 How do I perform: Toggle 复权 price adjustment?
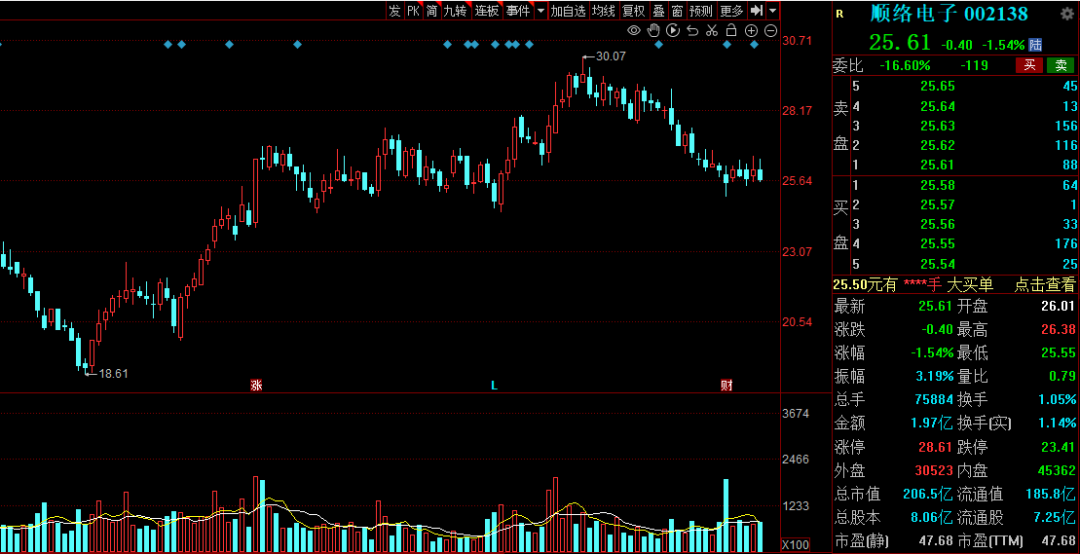(x=633, y=10)
